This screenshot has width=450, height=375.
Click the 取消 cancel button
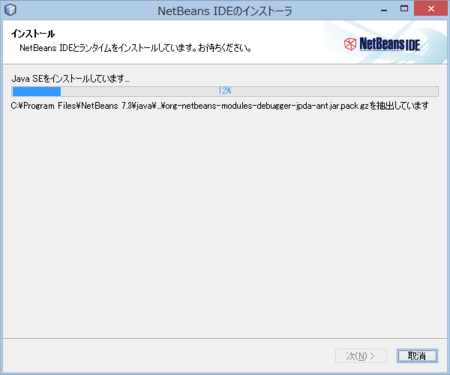(417, 356)
